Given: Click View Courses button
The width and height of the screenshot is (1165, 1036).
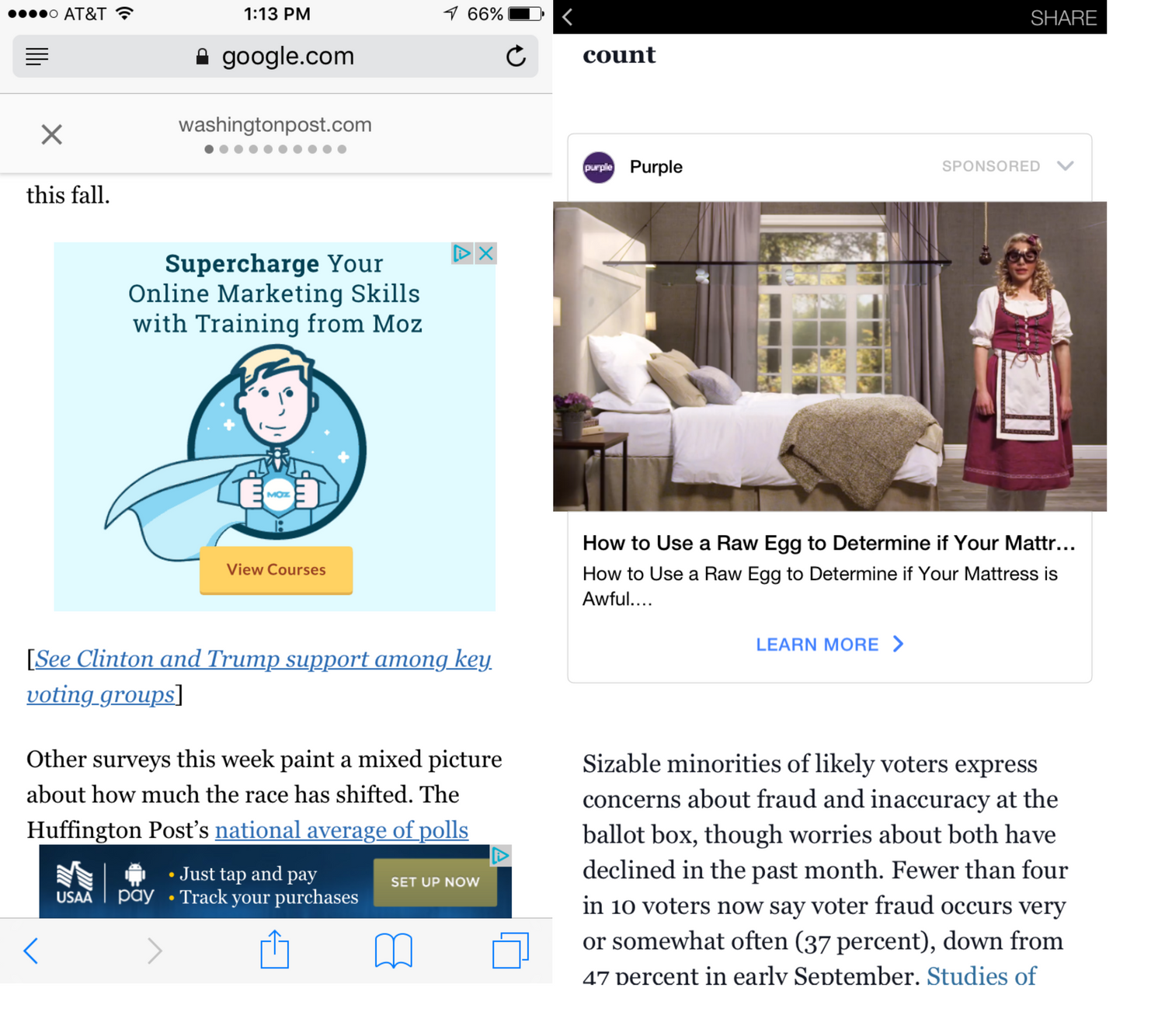Looking at the screenshot, I should pyautogui.click(x=276, y=570).
